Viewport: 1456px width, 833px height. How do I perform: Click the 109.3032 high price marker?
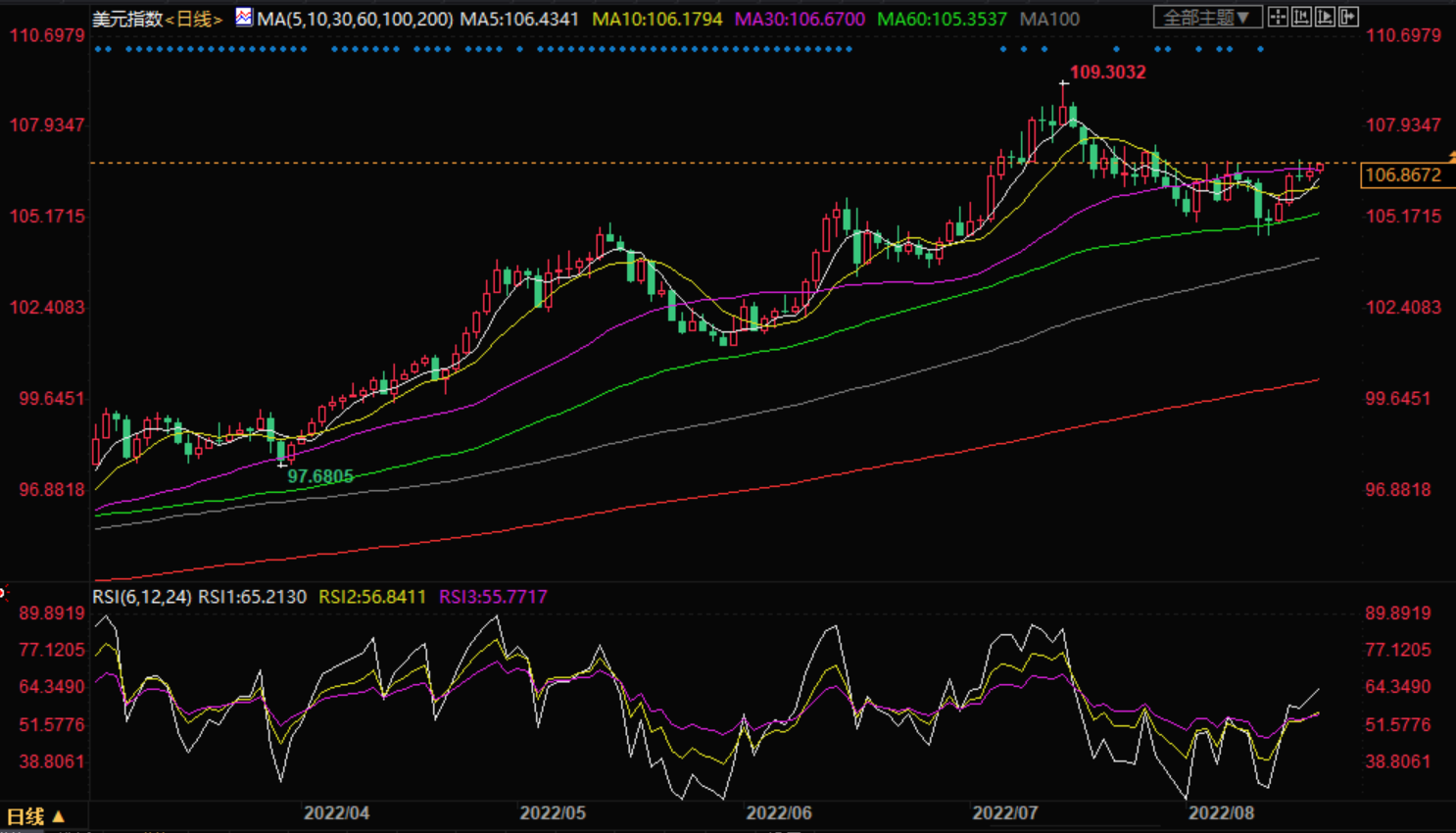click(1107, 72)
